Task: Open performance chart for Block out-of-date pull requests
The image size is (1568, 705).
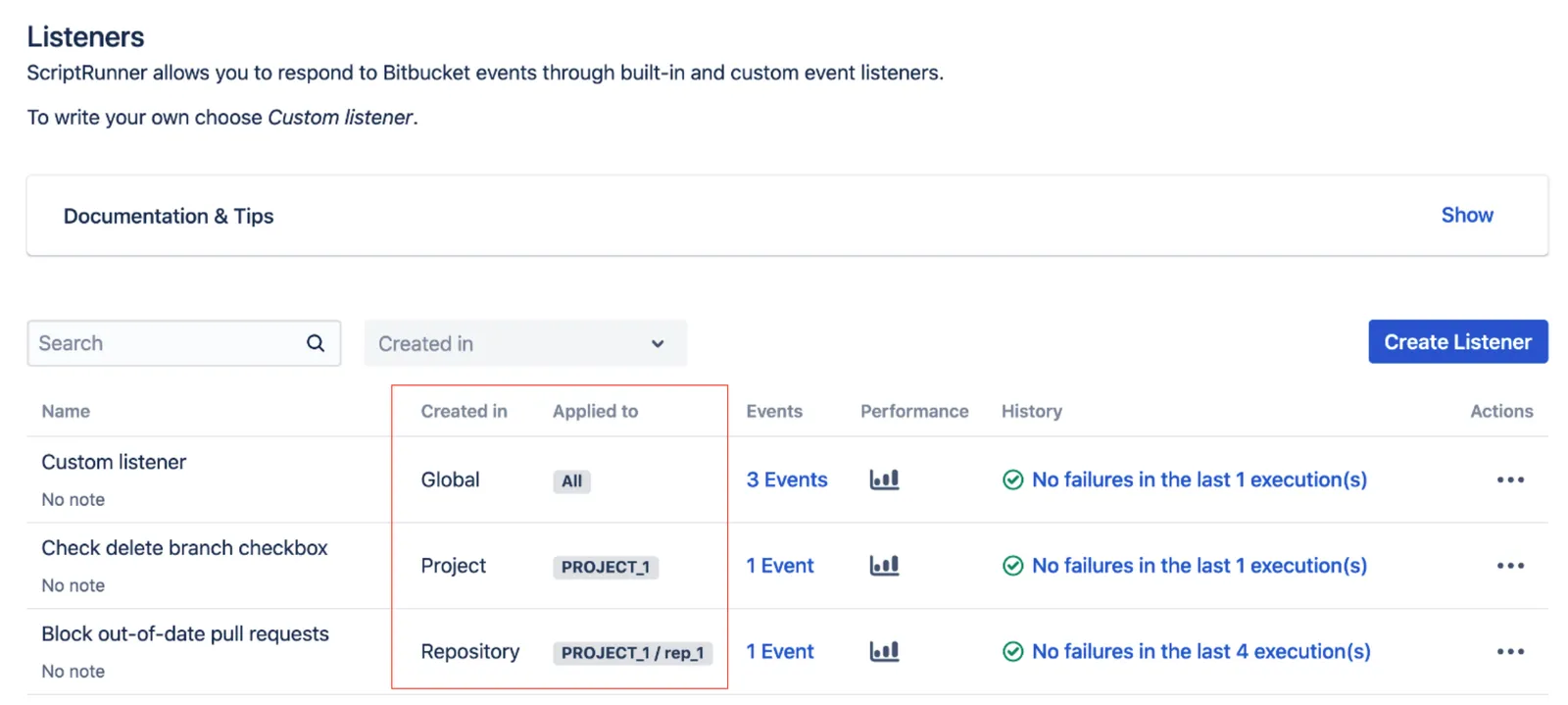Action: pyautogui.click(x=884, y=652)
